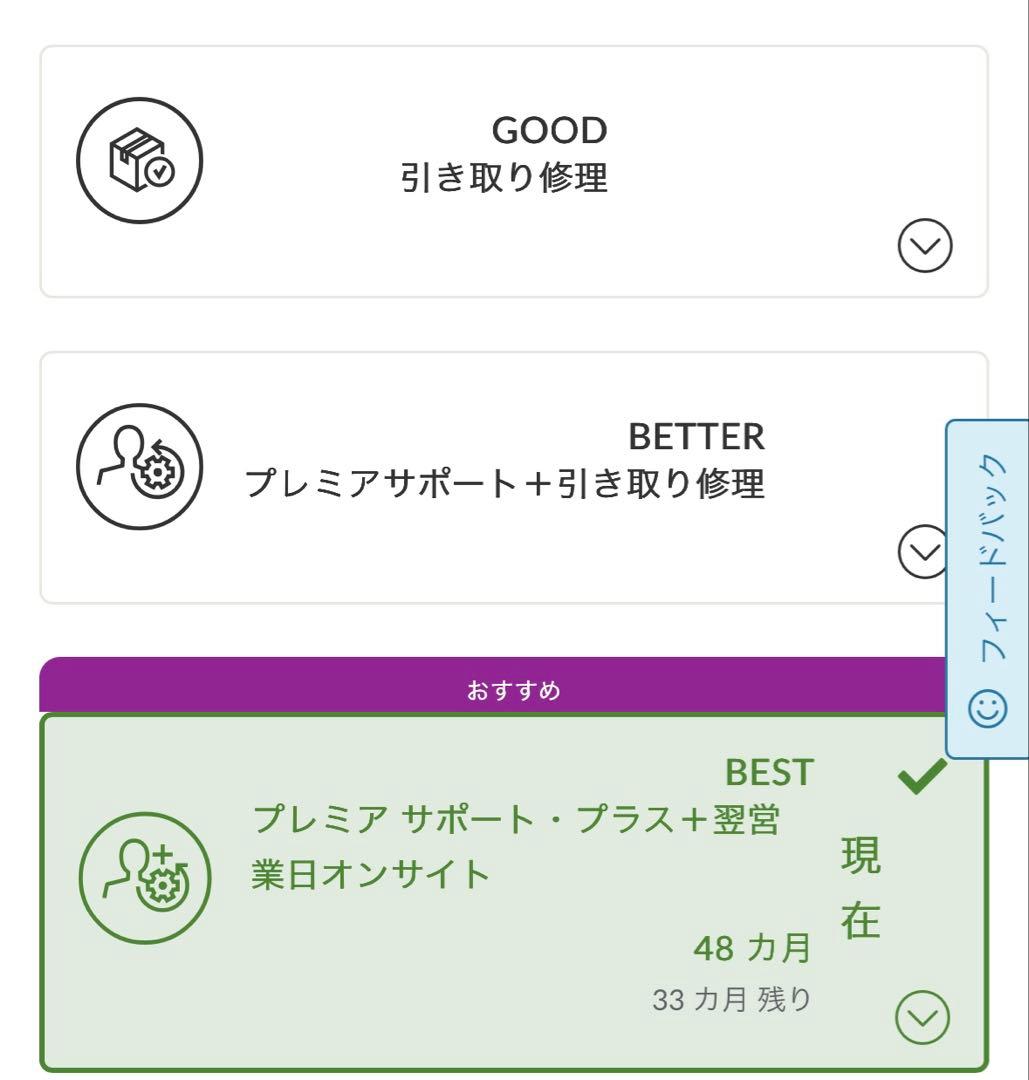Viewport: 1029px width, 1080px height.
Task: Click the person-gear icon in BETTER card
Action: (140, 466)
